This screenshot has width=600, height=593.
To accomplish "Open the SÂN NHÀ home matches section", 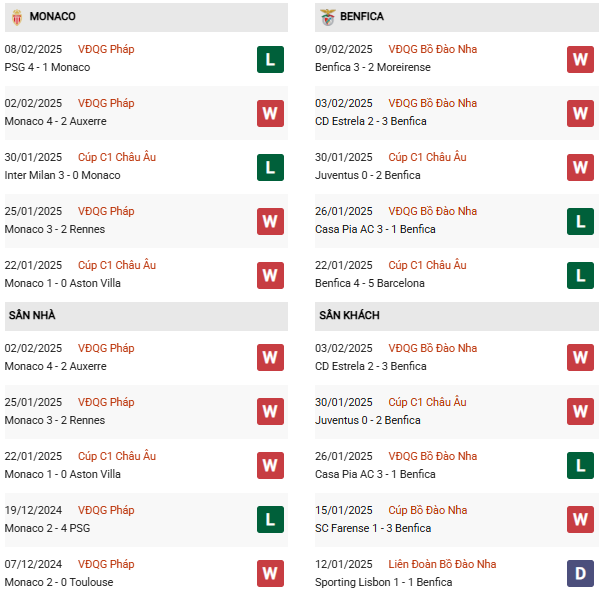I will click(x=32, y=316).
